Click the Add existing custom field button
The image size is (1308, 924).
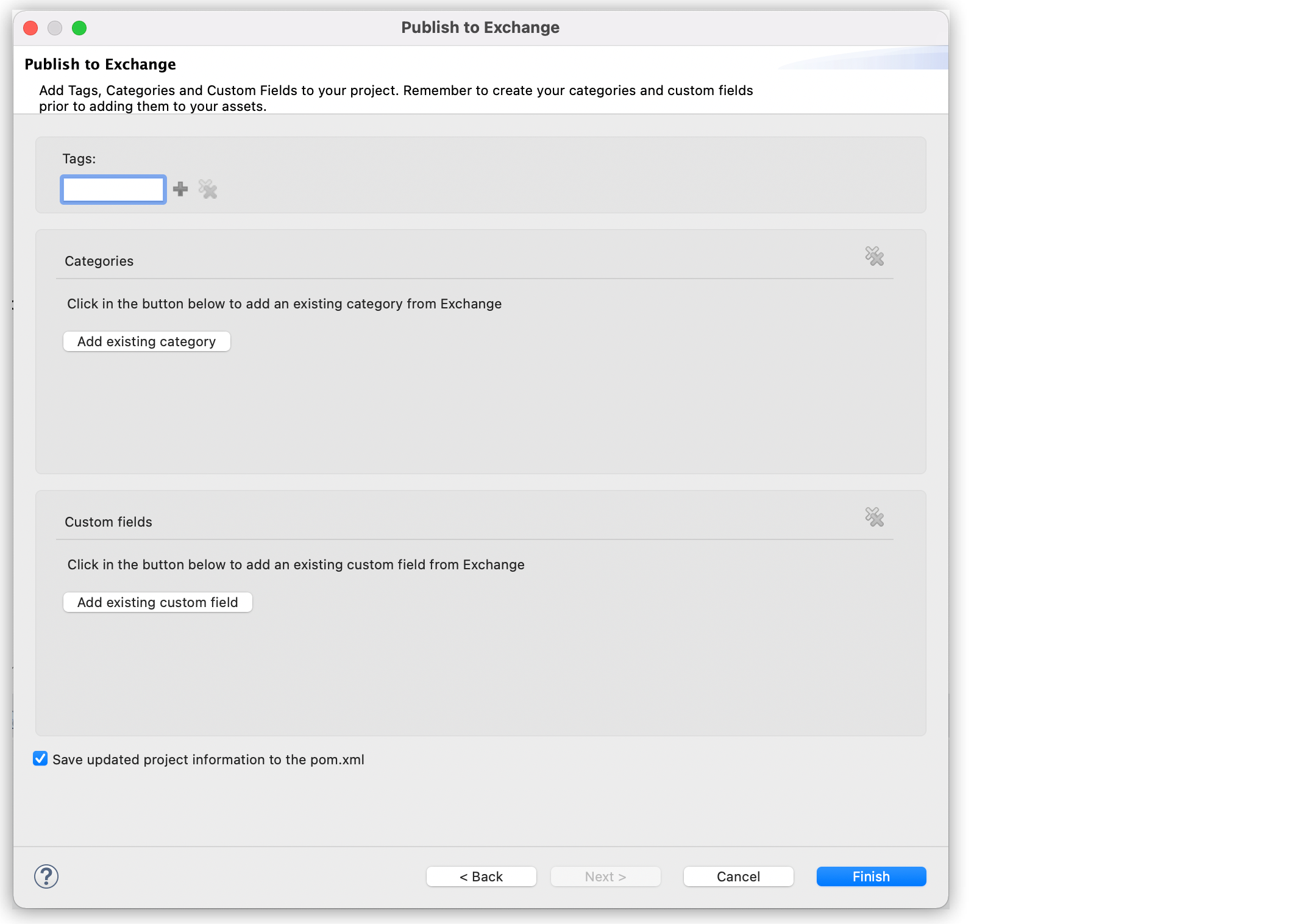point(157,602)
